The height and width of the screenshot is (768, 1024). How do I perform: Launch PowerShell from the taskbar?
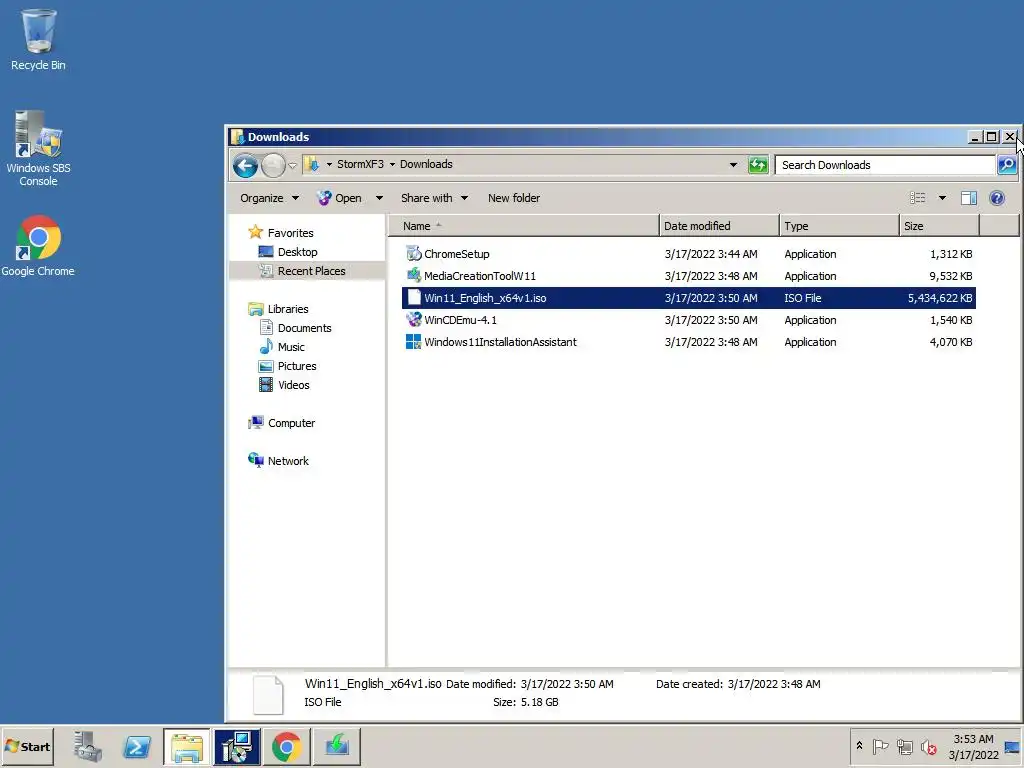click(137, 746)
